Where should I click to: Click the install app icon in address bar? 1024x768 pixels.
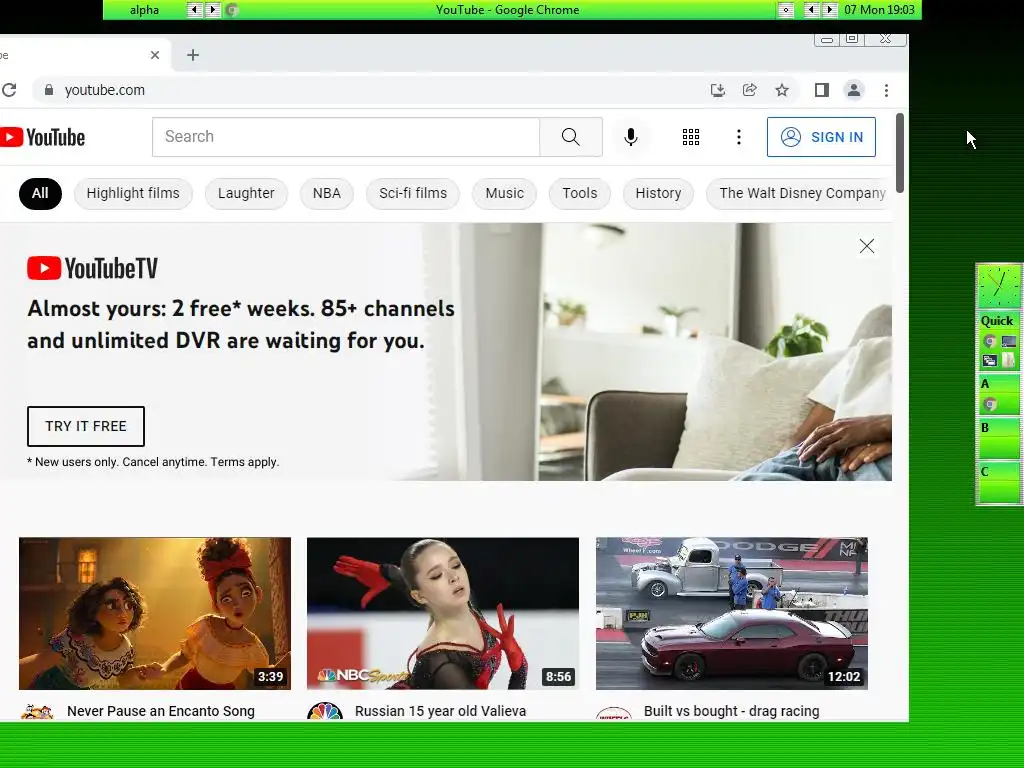[x=718, y=90]
